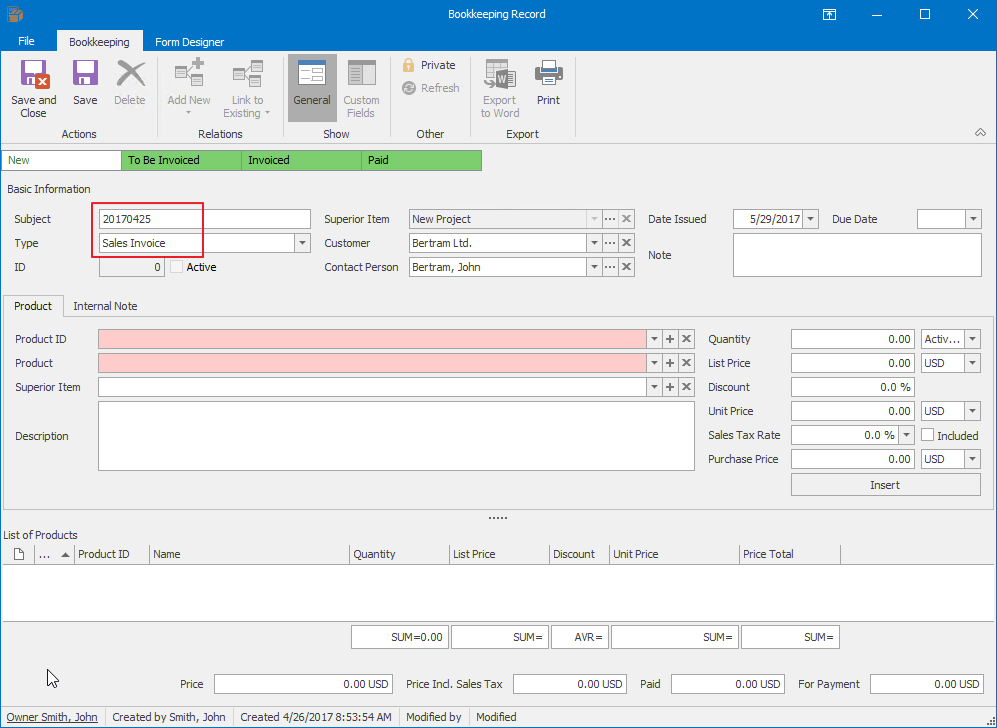Clear the Product ID field
The image size is (997, 728).
tap(686, 340)
